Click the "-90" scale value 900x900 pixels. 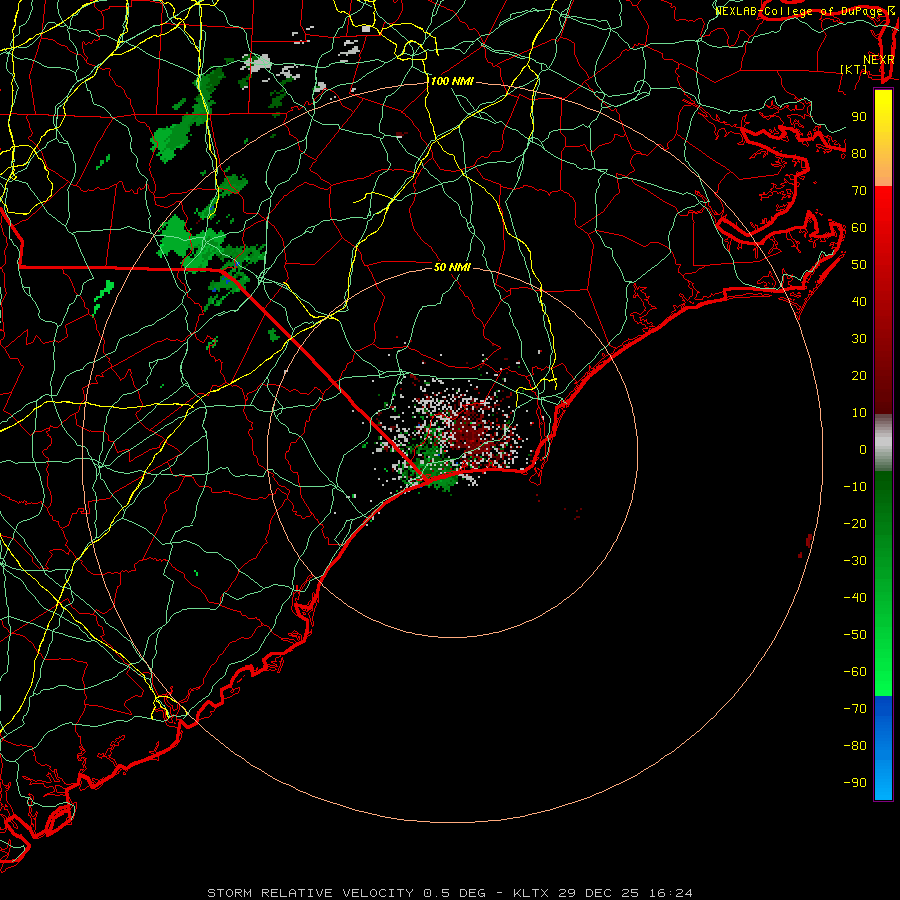click(x=855, y=783)
